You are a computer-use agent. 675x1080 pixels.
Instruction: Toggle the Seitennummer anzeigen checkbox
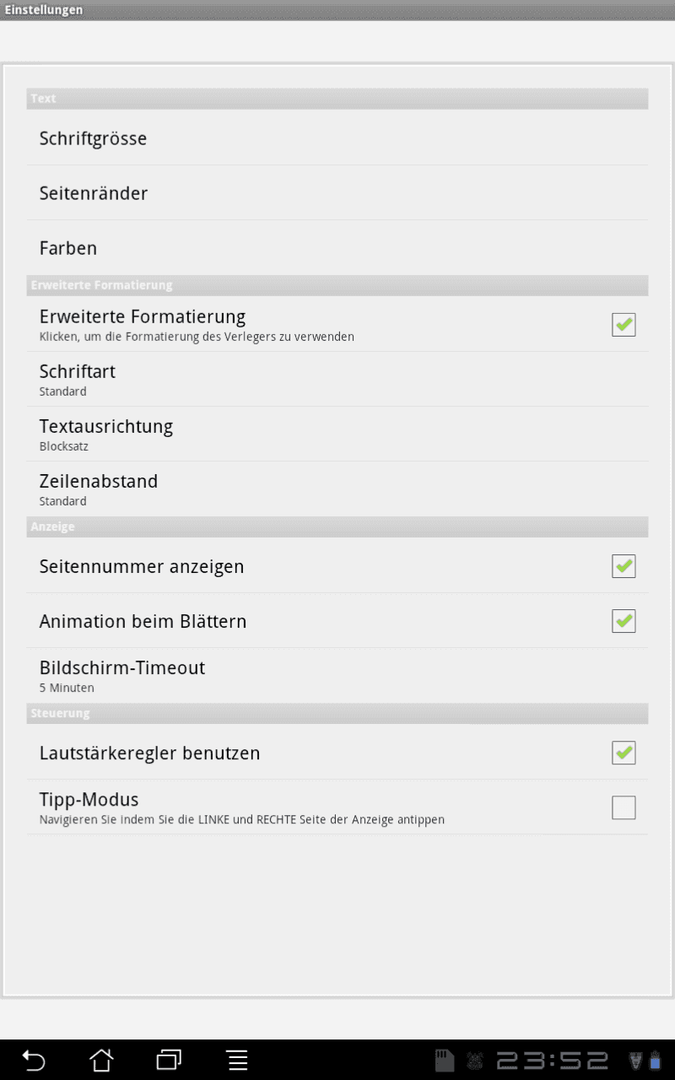(x=623, y=566)
